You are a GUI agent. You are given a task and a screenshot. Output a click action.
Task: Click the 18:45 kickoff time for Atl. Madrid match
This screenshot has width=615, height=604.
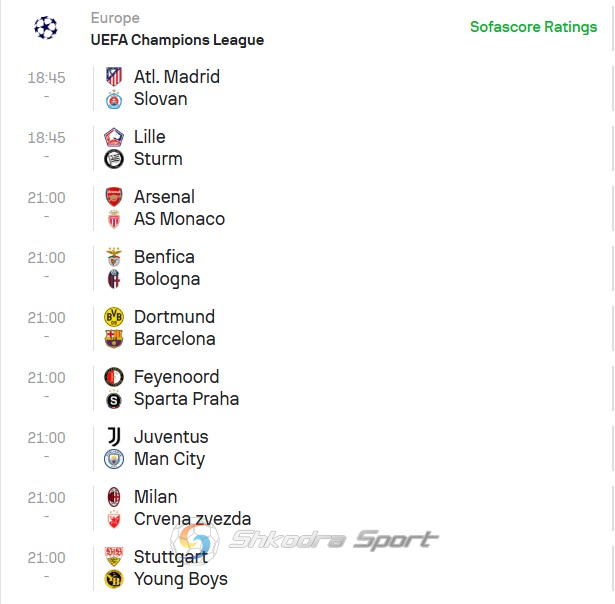46,78
